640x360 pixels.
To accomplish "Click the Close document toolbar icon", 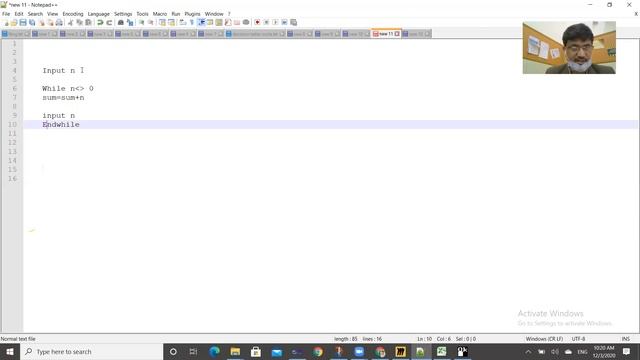I will click(x=41, y=22).
